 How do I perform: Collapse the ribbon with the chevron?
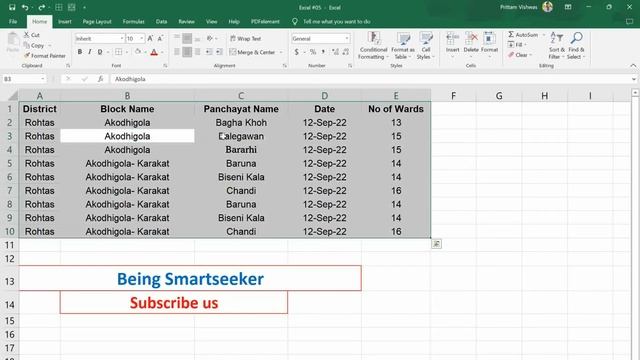coord(633,66)
